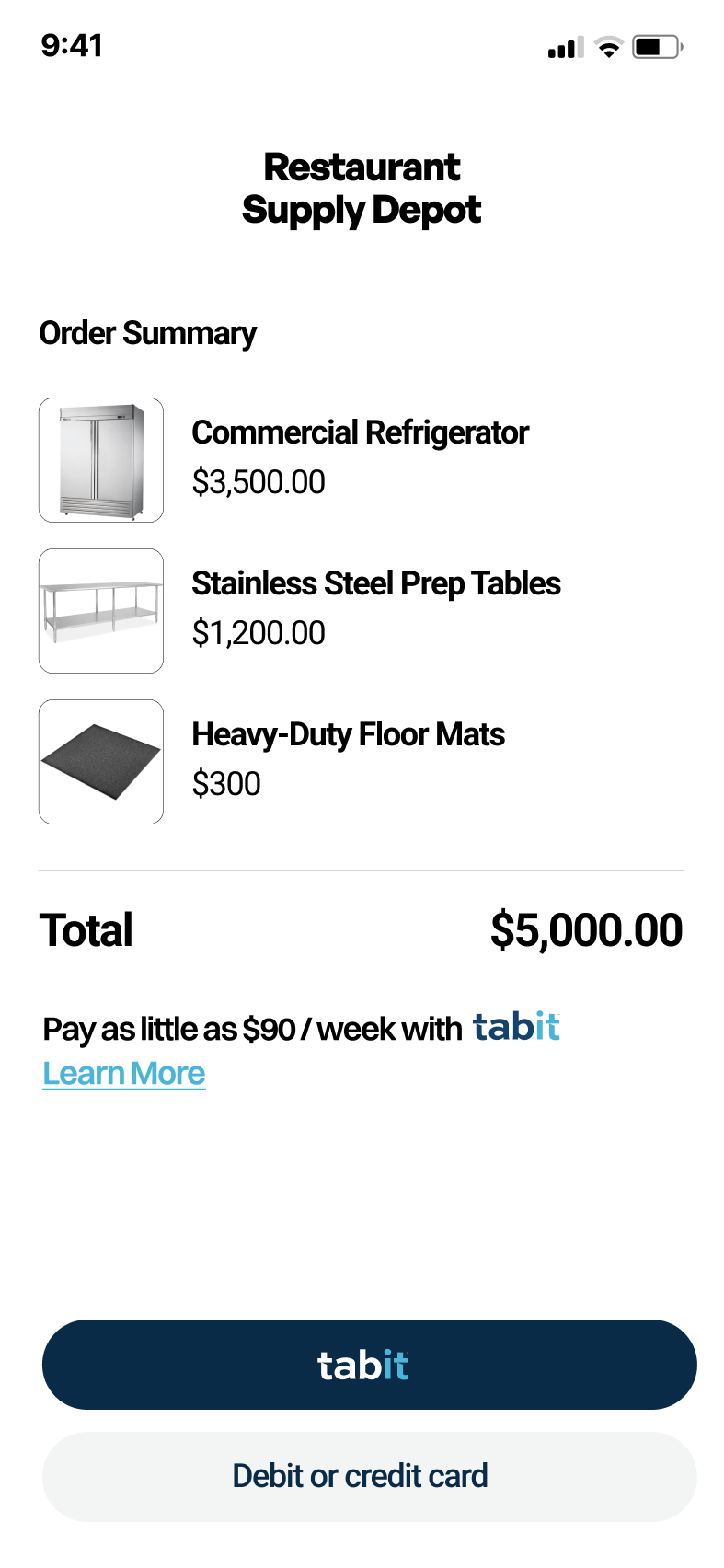This screenshot has width=724, height=1568.
Task: Tap the Wi-Fi status icon
Action: [608, 48]
